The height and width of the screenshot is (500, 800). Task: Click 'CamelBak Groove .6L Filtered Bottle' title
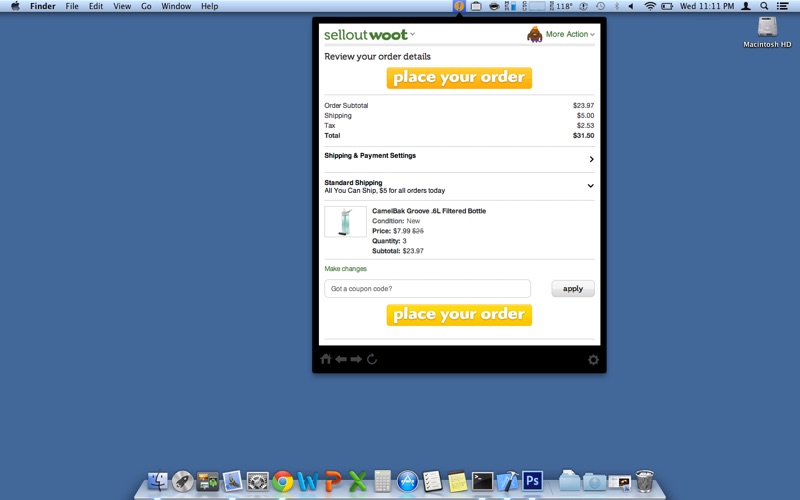pyautogui.click(x=429, y=211)
